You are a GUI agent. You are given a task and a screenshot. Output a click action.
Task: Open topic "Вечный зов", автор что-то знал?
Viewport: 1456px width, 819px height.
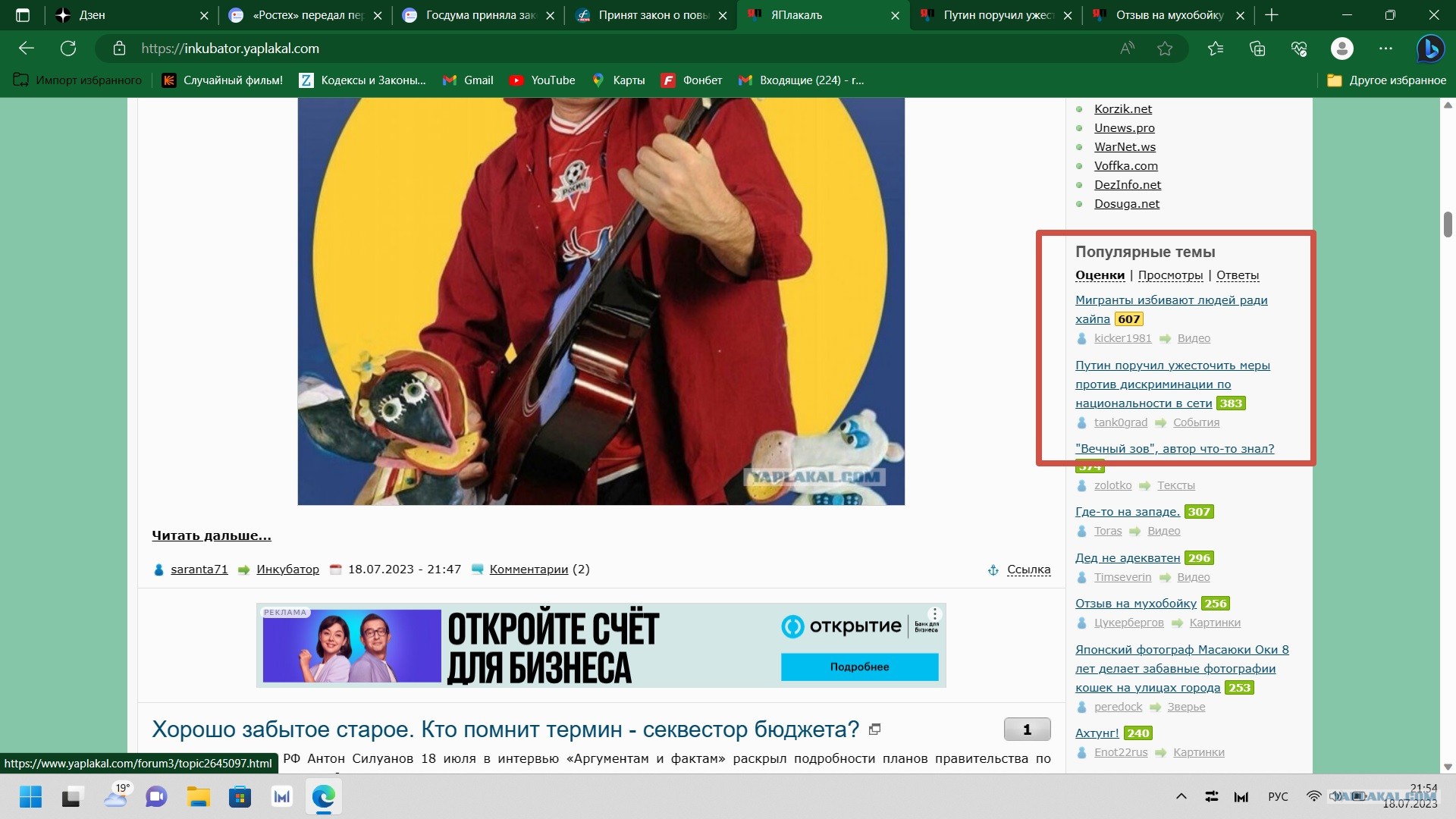[1175, 449]
